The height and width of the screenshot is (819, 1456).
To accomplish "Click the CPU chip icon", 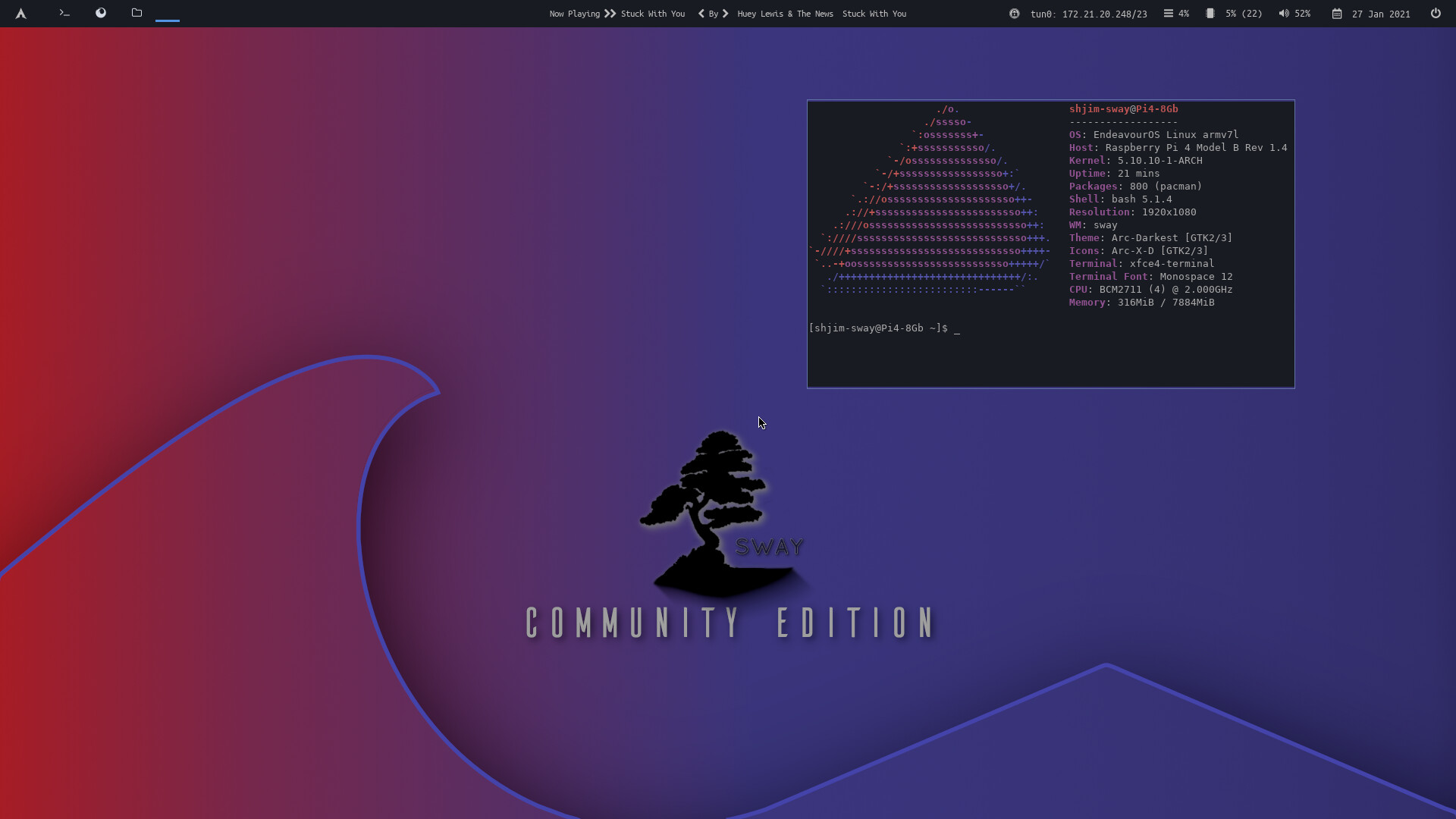I will [x=1210, y=14].
